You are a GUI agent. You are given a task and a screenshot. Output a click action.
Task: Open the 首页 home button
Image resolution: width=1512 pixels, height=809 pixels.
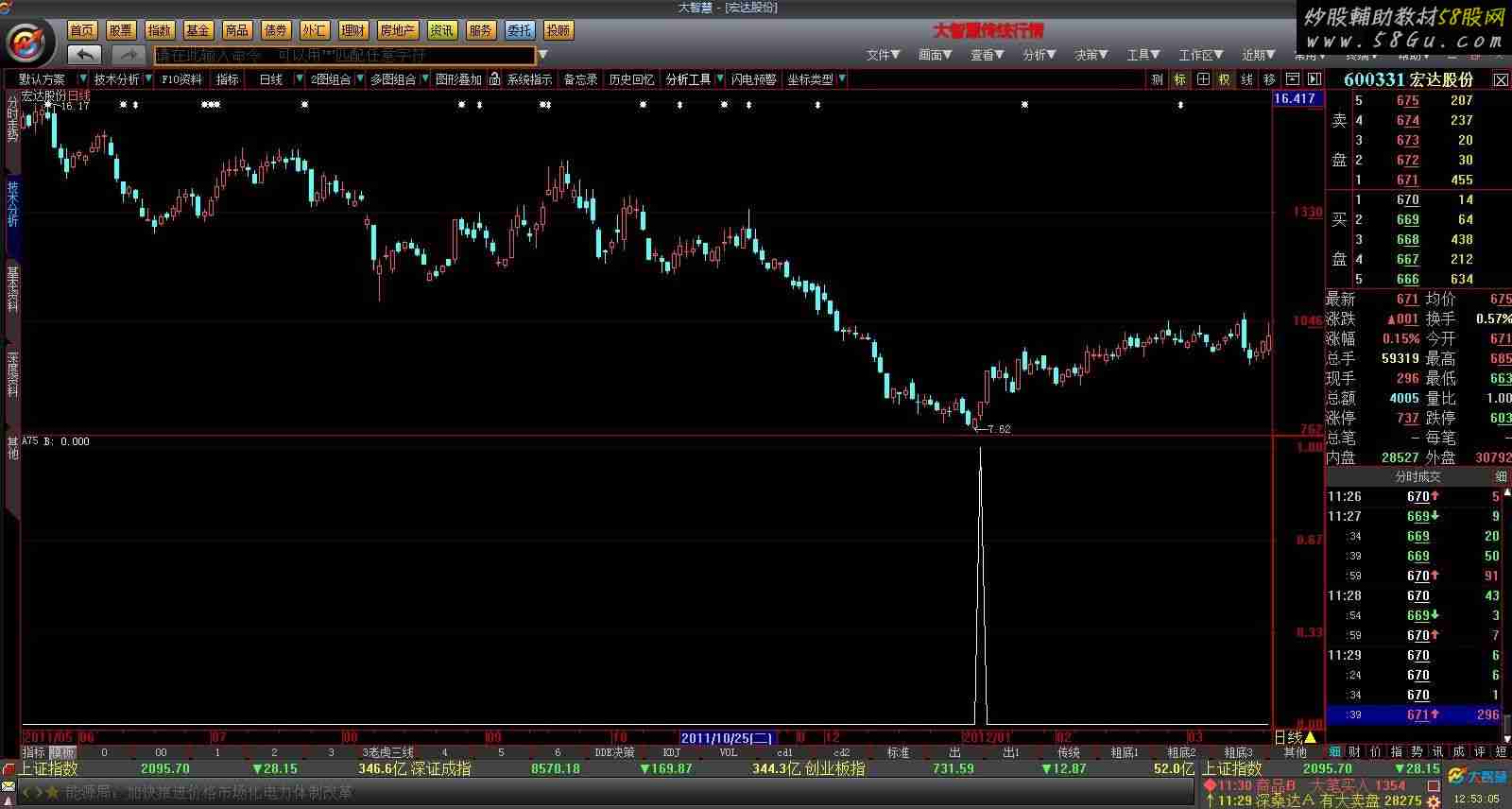pyautogui.click(x=83, y=30)
